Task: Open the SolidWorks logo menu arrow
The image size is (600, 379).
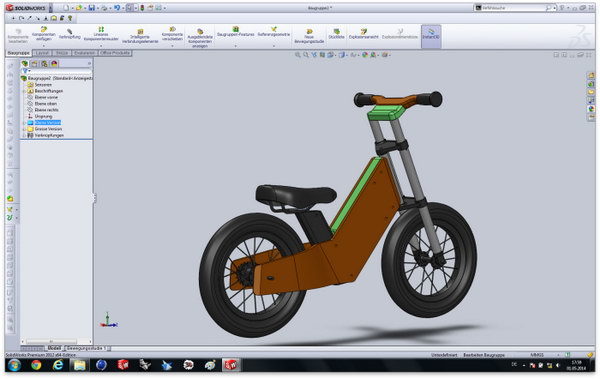Action: tap(51, 8)
